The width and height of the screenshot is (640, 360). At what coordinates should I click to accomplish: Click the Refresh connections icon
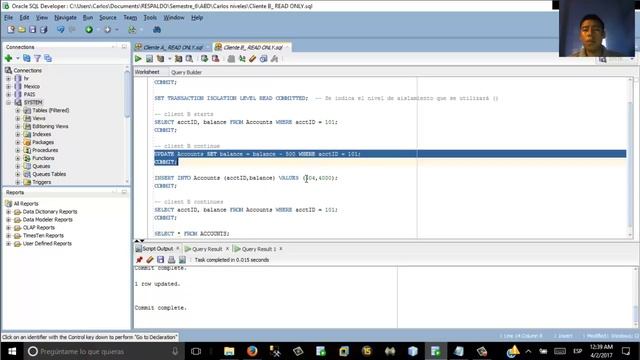[x=27, y=58]
